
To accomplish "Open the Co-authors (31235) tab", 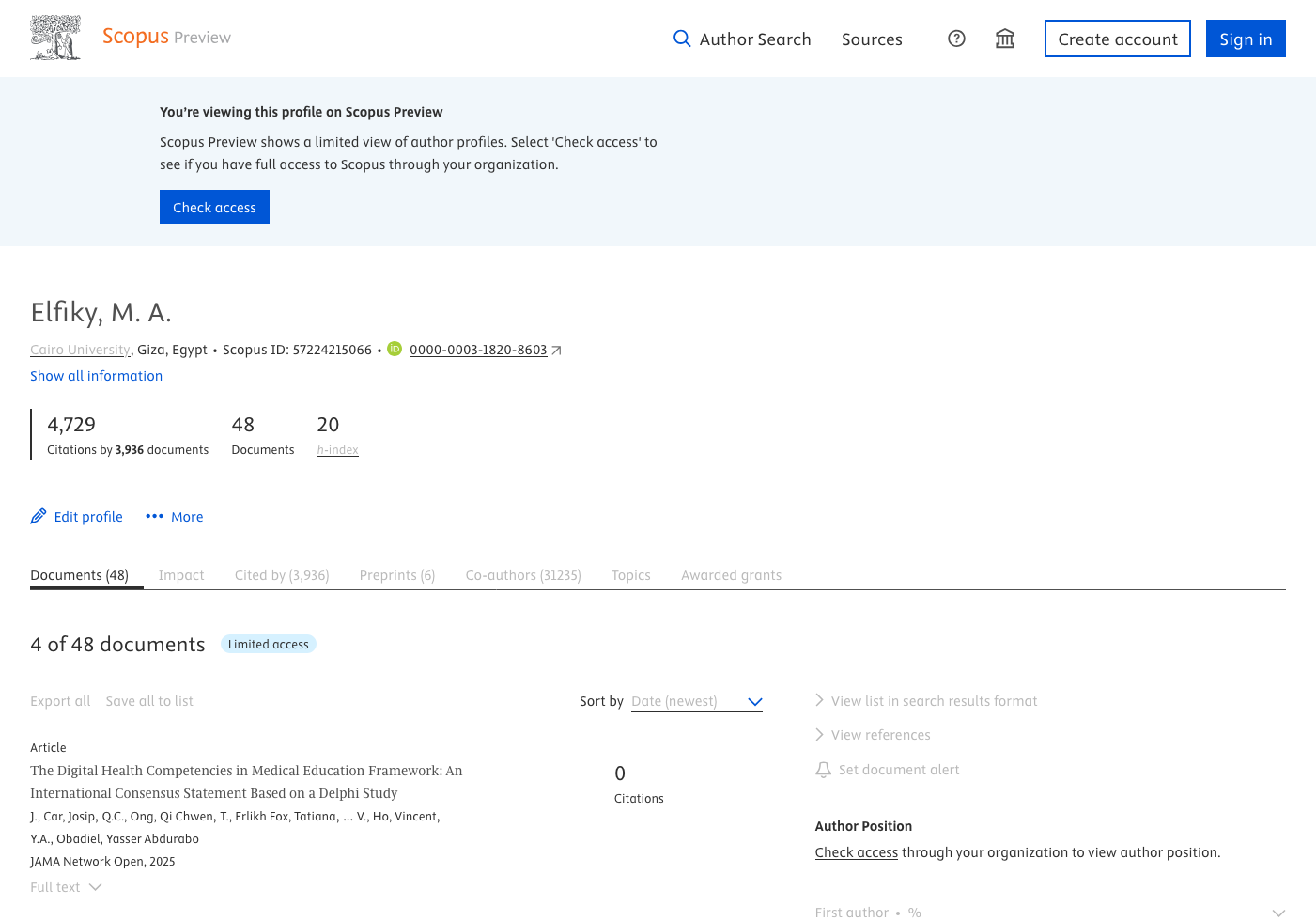I will [523, 575].
